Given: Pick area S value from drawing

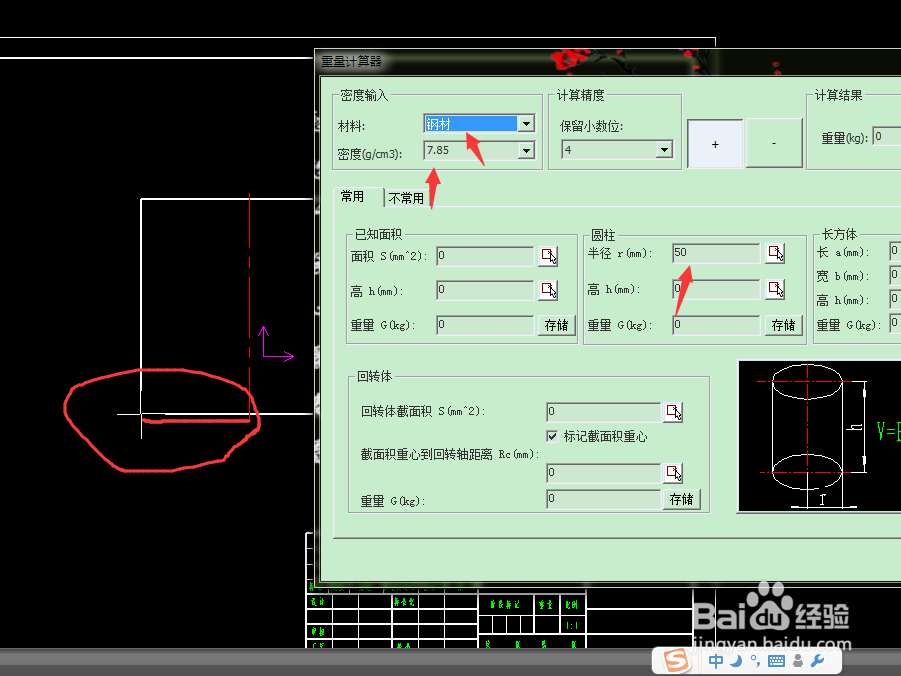Looking at the screenshot, I should [x=548, y=256].
